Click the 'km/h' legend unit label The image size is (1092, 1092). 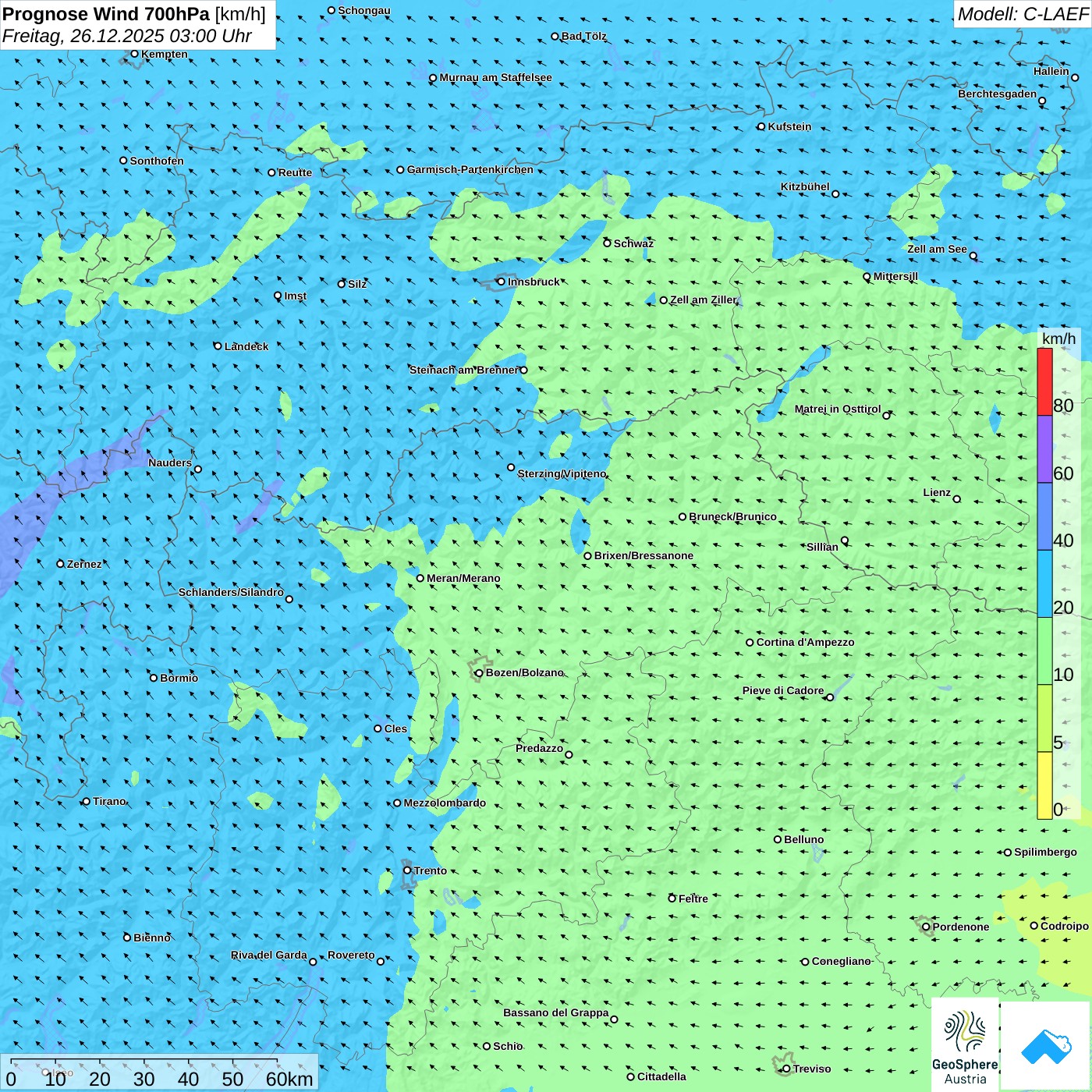click(x=1059, y=339)
